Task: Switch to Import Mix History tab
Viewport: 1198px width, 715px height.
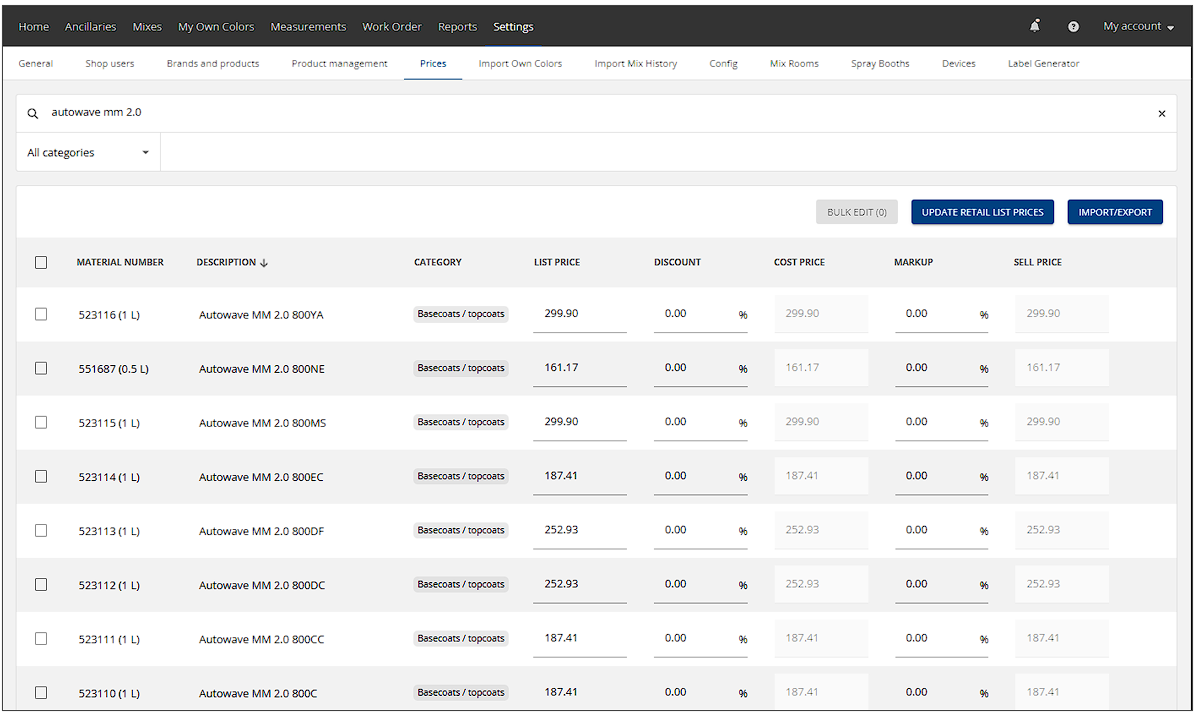Action: (x=636, y=63)
